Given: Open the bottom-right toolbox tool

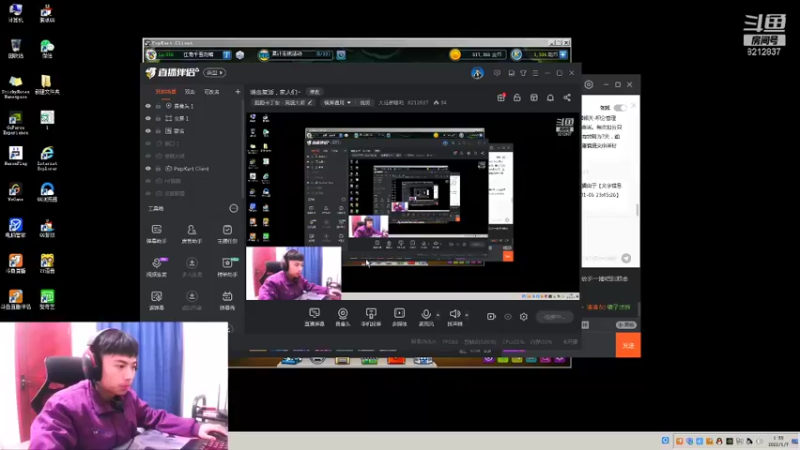Looking at the screenshot, I should (x=227, y=300).
